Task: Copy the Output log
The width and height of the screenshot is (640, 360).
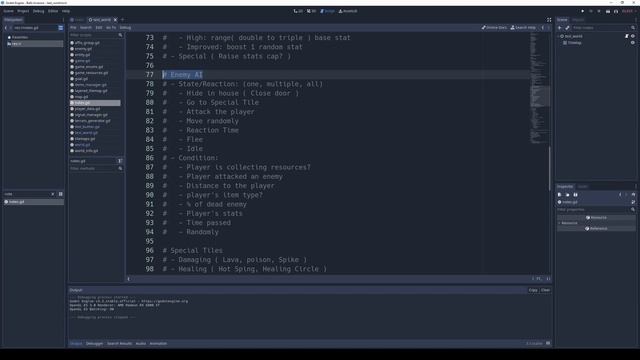Action: click(533, 290)
